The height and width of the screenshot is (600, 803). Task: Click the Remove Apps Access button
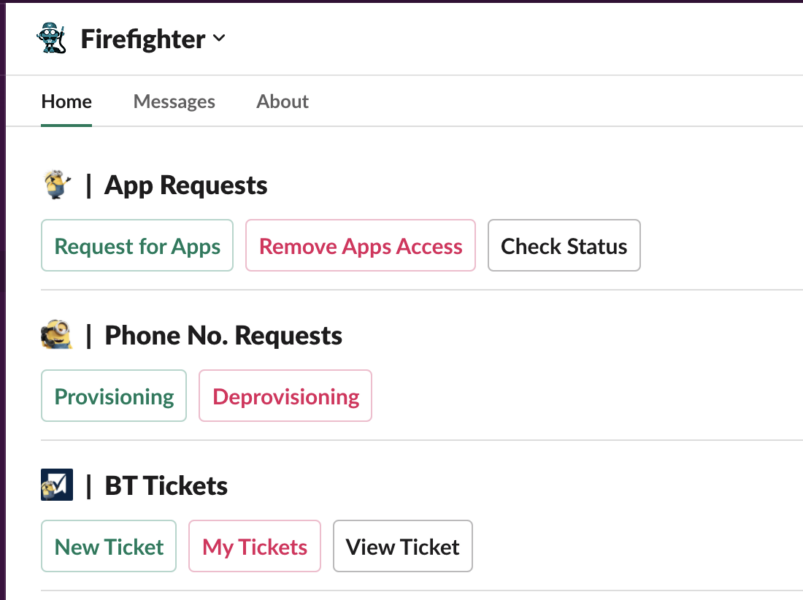[360, 246]
